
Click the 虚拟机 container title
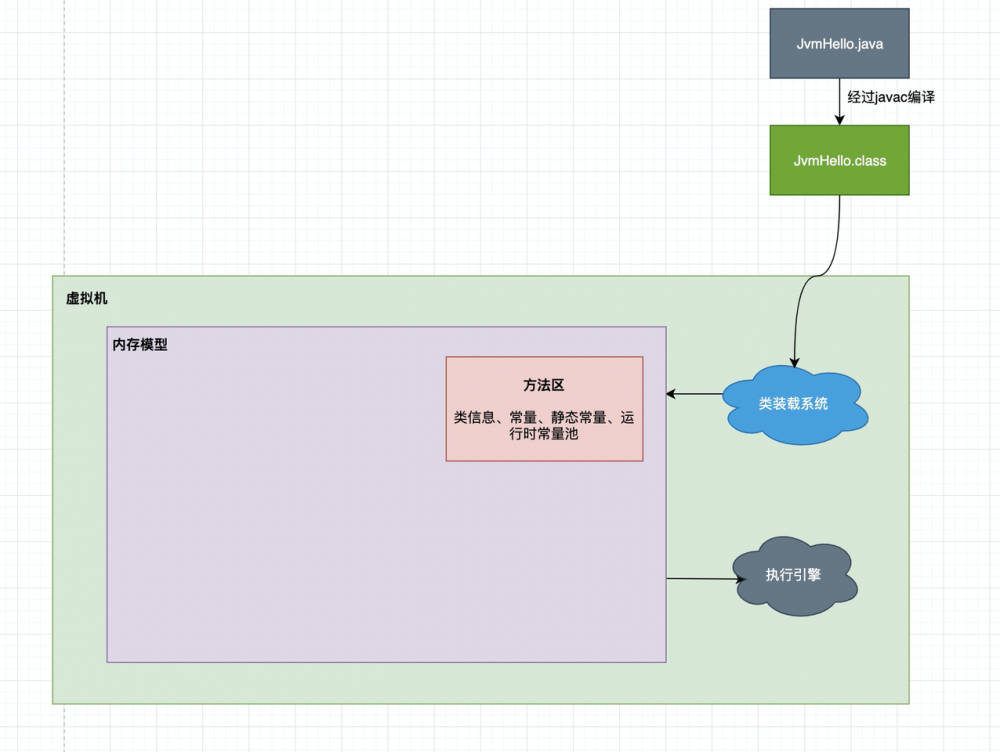click(85, 298)
